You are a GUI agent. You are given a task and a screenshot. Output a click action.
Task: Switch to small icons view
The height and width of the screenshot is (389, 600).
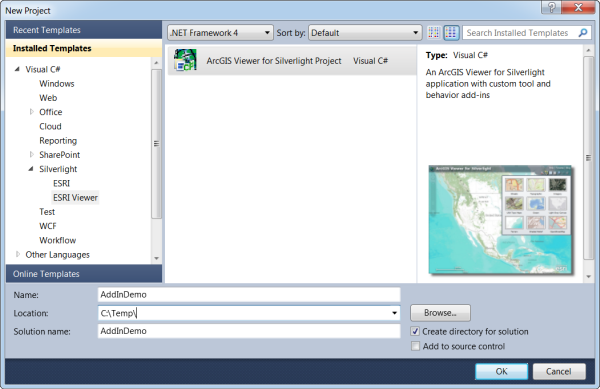tap(434, 33)
